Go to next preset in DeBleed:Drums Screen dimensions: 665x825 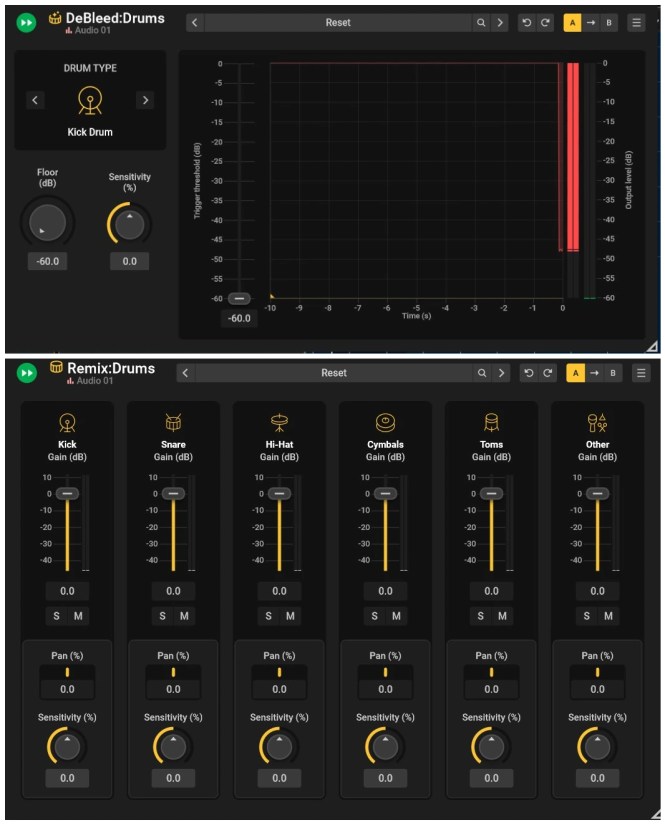tap(500, 23)
